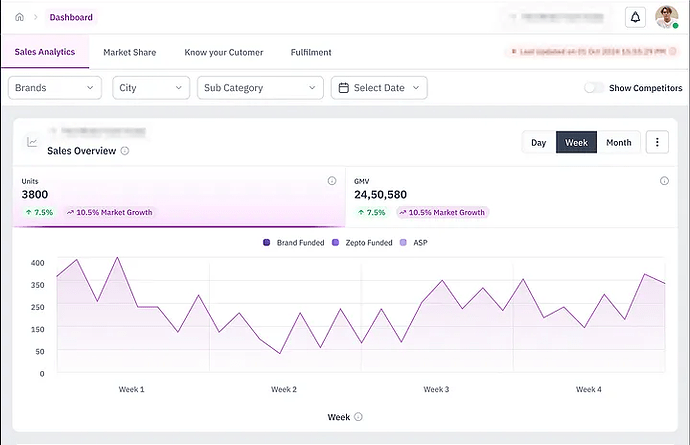Open the Sub Category dropdown
The height and width of the screenshot is (445, 690).
click(x=260, y=88)
